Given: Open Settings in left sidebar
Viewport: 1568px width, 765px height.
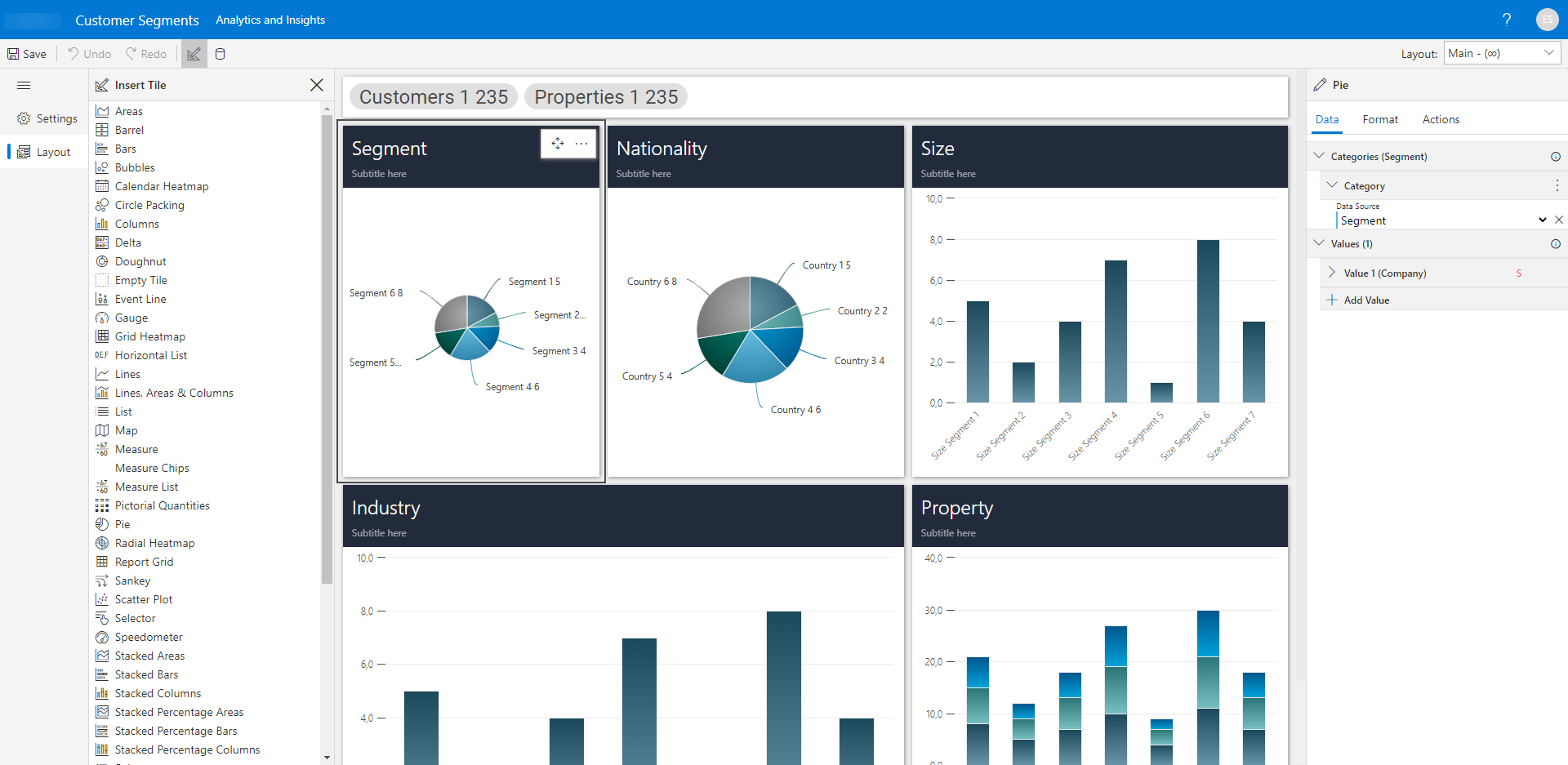Looking at the screenshot, I should point(47,118).
